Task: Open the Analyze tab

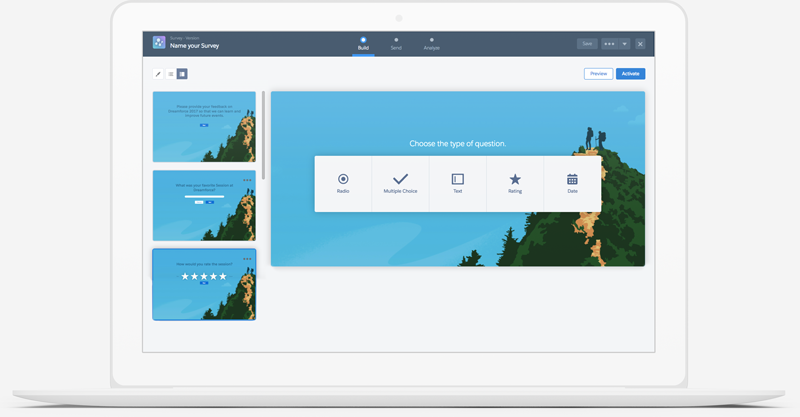Action: (x=431, y=44)
